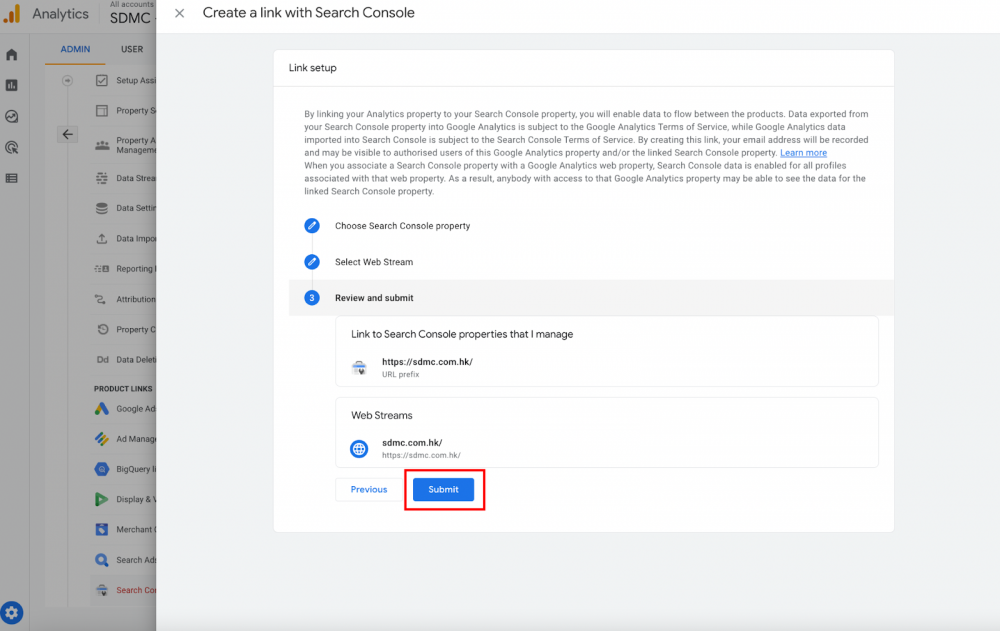Click the sdmc.com.hk/ web stream name
This screenshot has width=1000, height=631.
coord(412,443)
